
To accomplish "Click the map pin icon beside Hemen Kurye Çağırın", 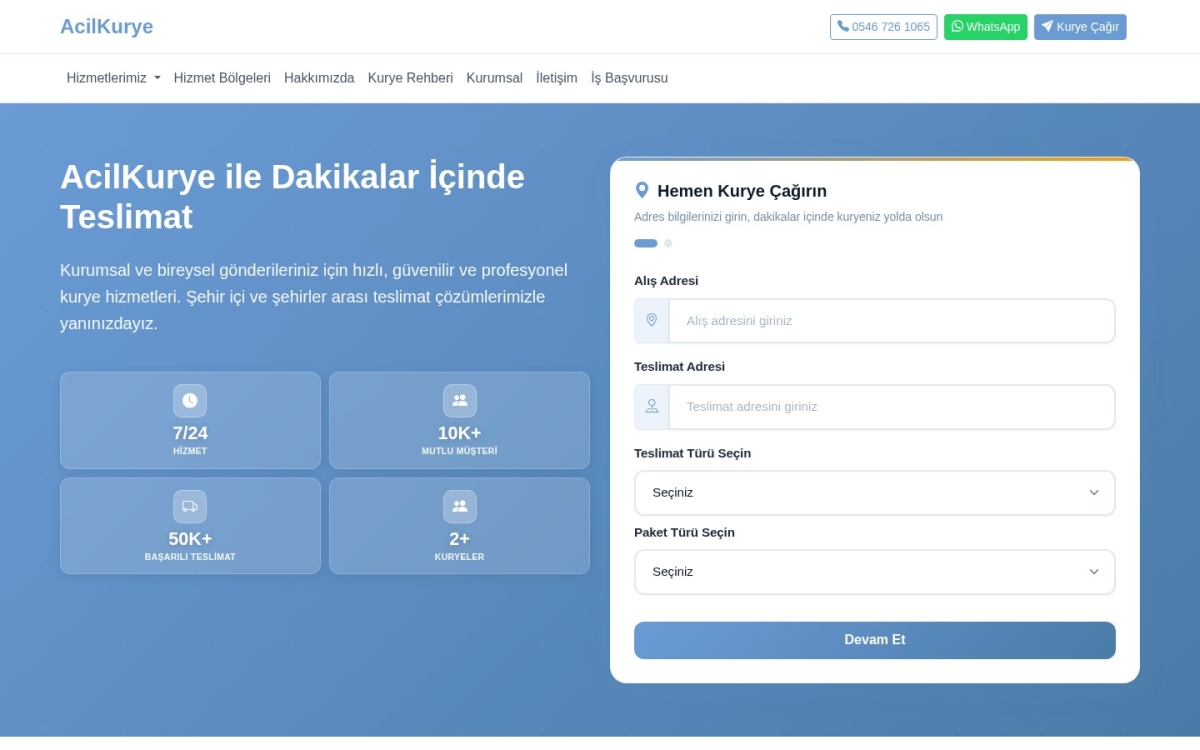I will 642,191.
